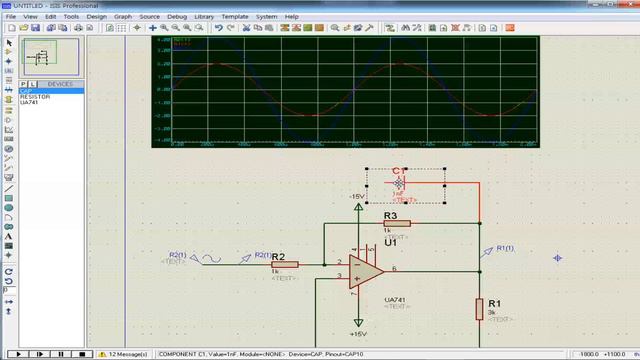Image resolution: width=640 pixels, height=360 pixels.
Task: Click resistor R2 at the input
Action: (285, 264)
